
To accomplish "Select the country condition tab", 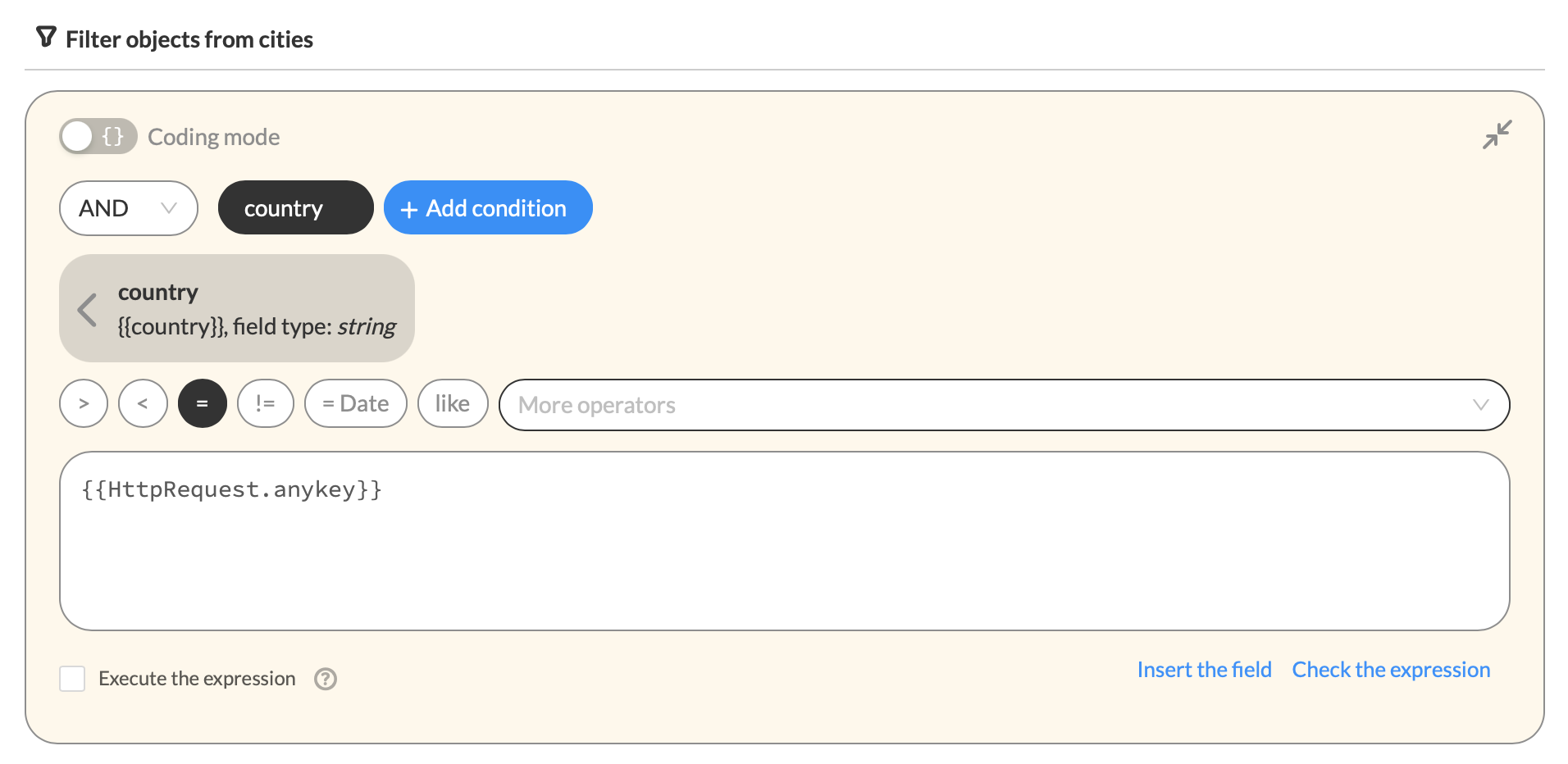I will tap(295, 208).
